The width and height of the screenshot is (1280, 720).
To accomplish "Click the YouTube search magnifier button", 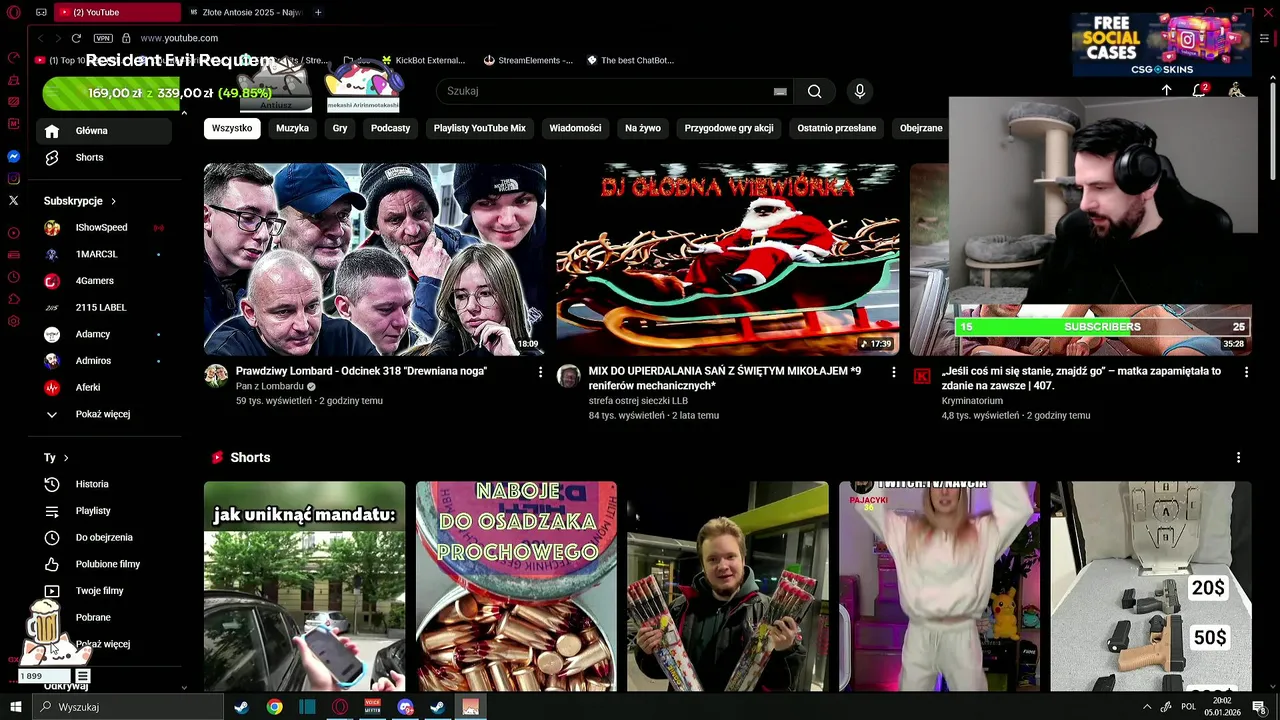I will tap(815, 91).
